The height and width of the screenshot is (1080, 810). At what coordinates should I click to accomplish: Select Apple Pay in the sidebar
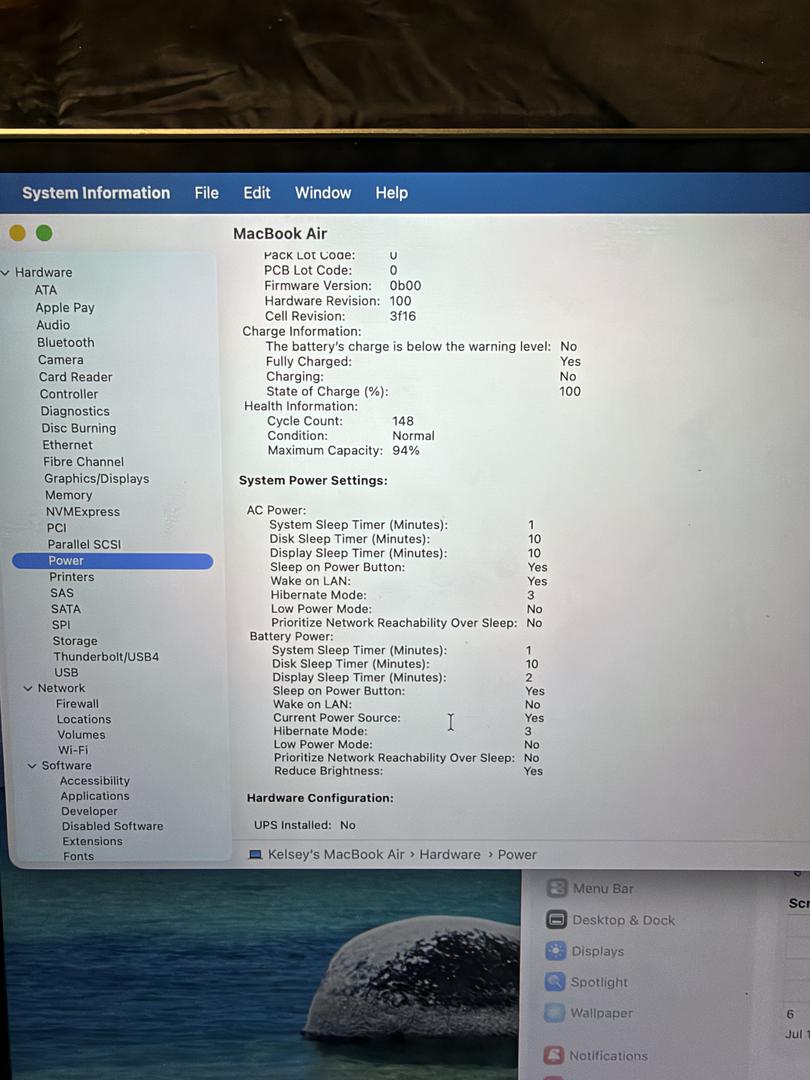pyautogui.click(x=65, y=308)
